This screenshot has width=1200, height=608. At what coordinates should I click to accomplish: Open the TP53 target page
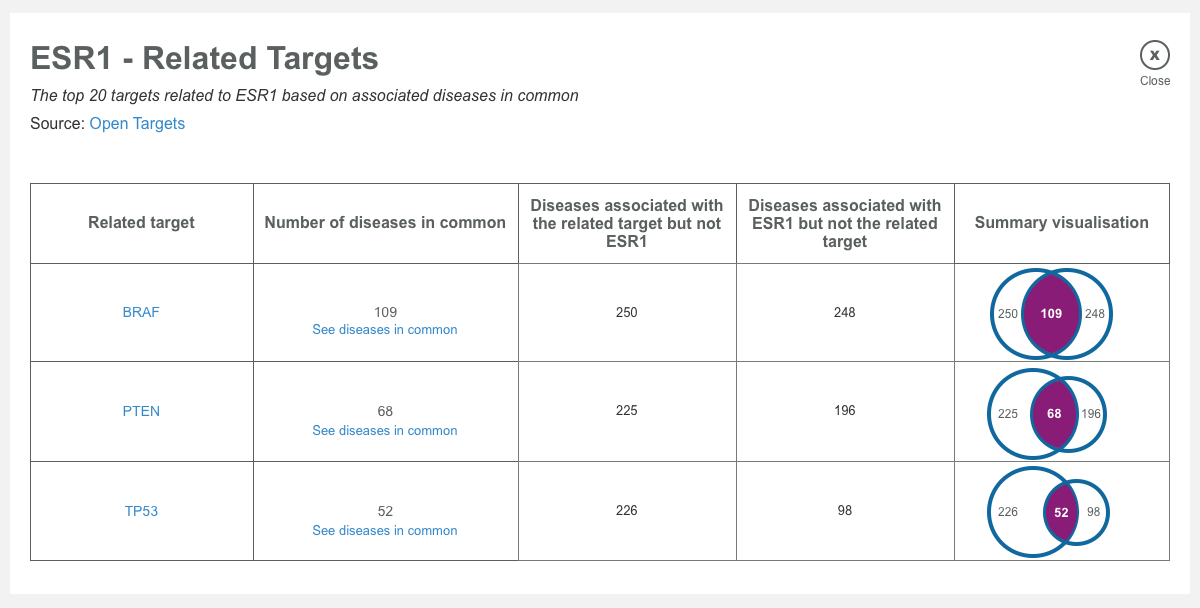pos(141,511)
